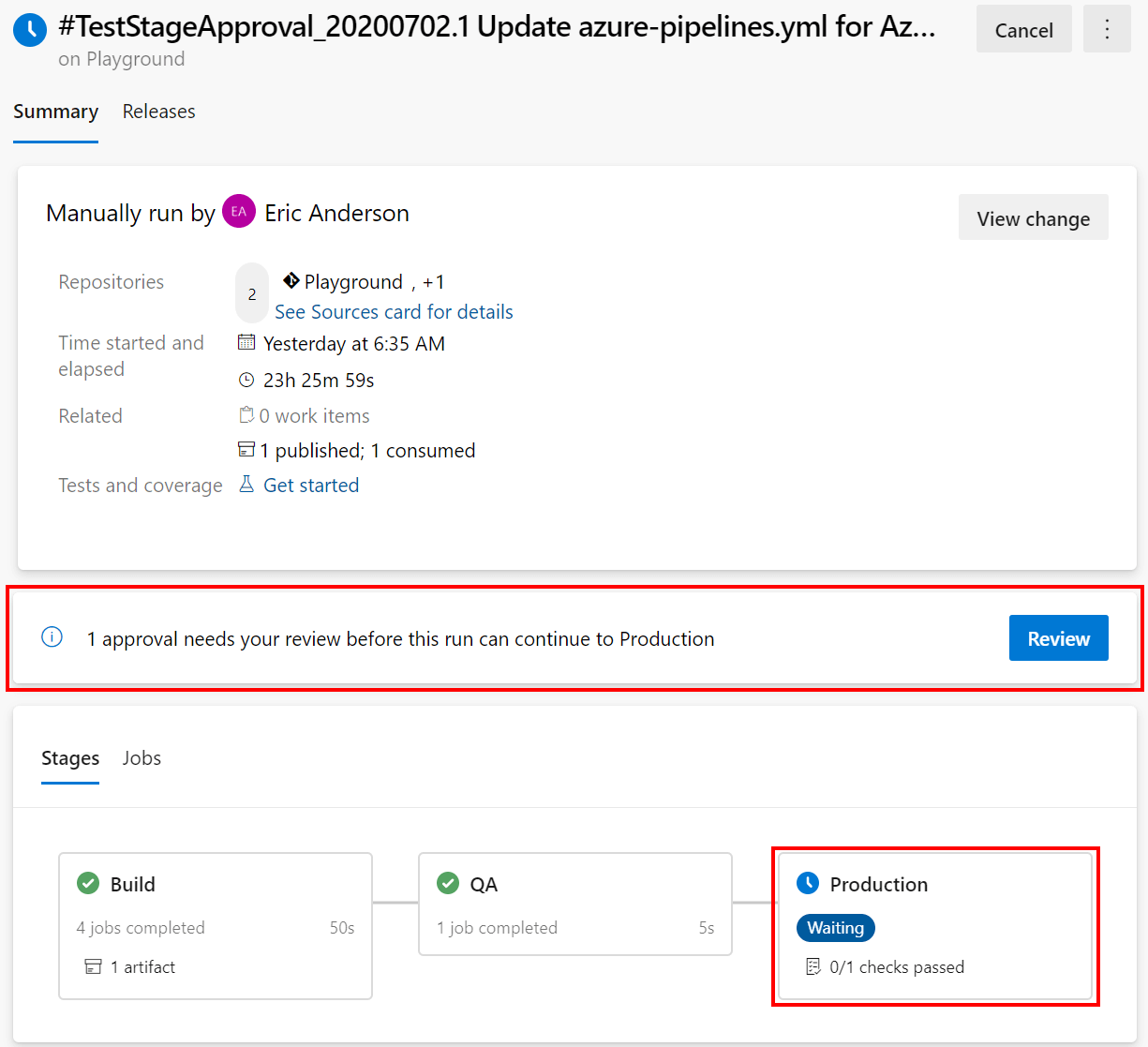Viewport: 1148px width, 1047px height.
Task: Click the repository git icon beside Playground
Action: tap(291, 280)
